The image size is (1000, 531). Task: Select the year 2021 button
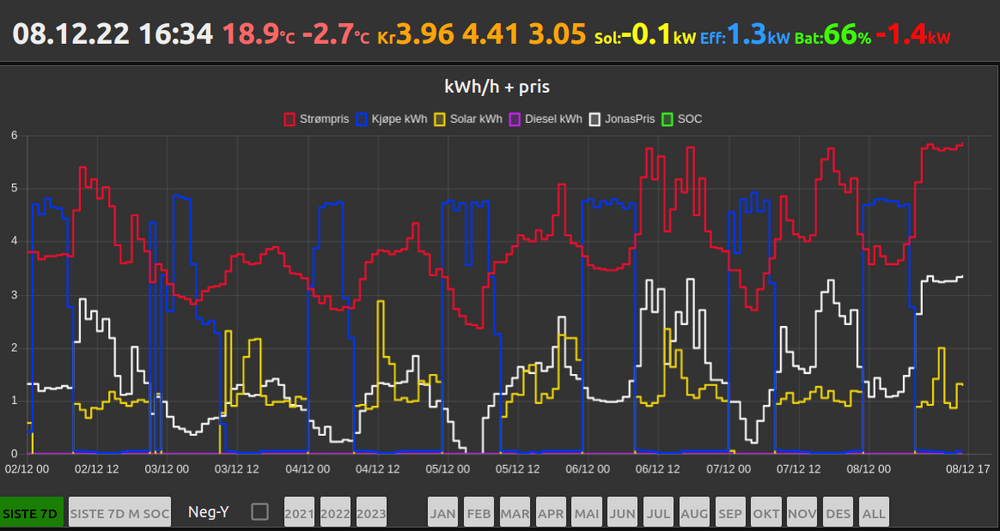pos(299,512)
